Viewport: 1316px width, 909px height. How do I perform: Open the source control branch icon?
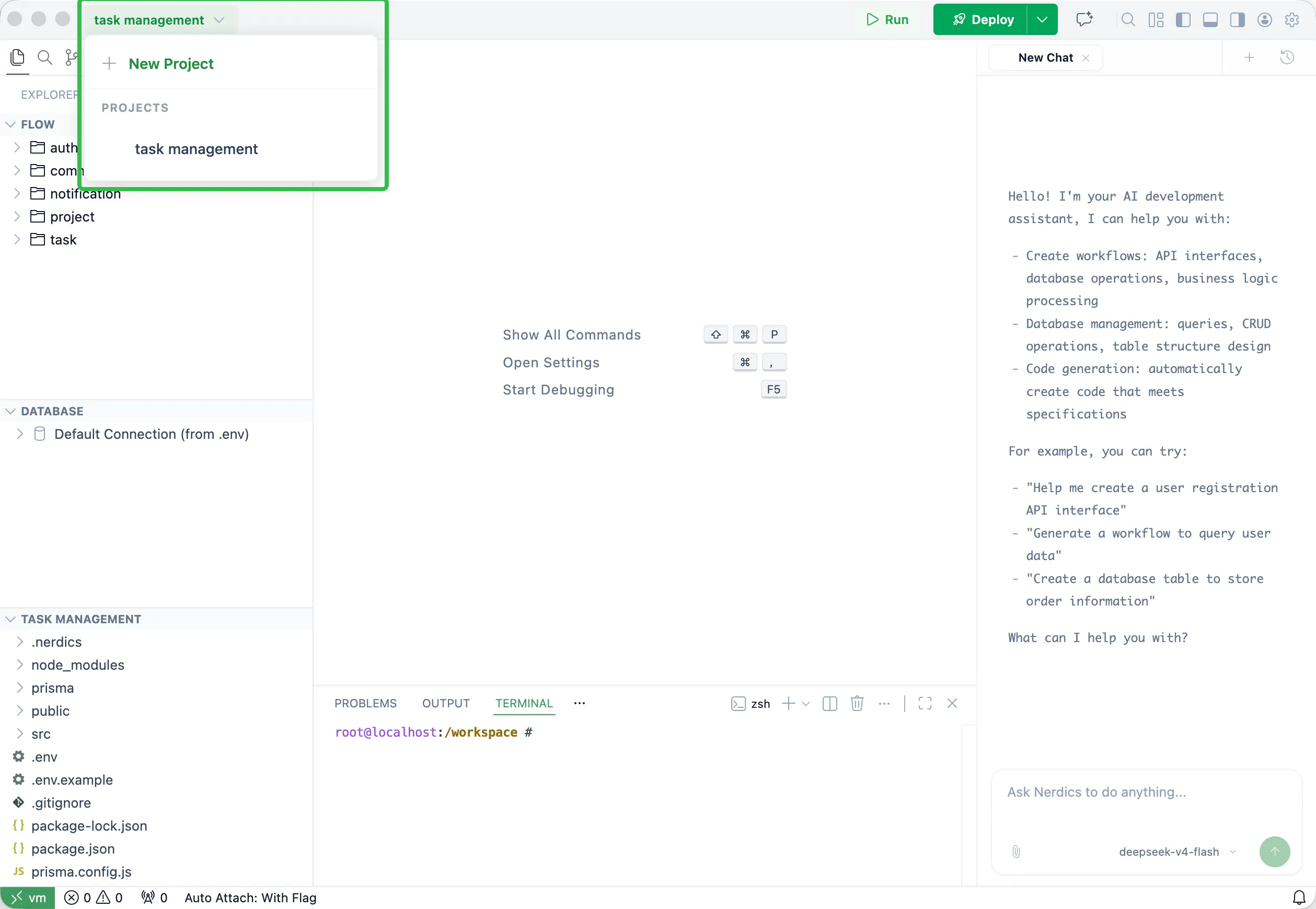pos(71,57)
